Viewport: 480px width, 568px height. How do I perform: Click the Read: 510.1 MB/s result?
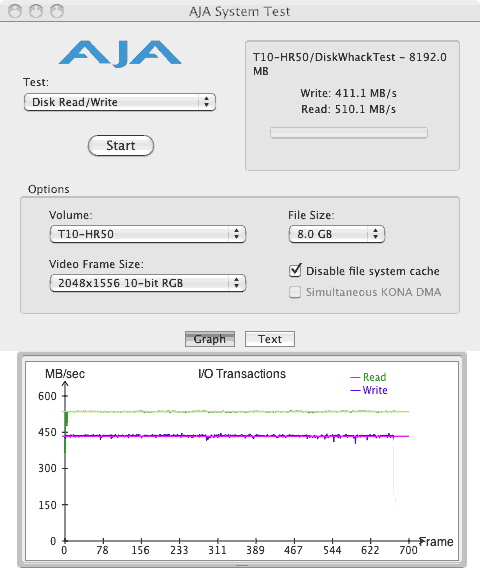pyautogui.click(x=348, y=109)
